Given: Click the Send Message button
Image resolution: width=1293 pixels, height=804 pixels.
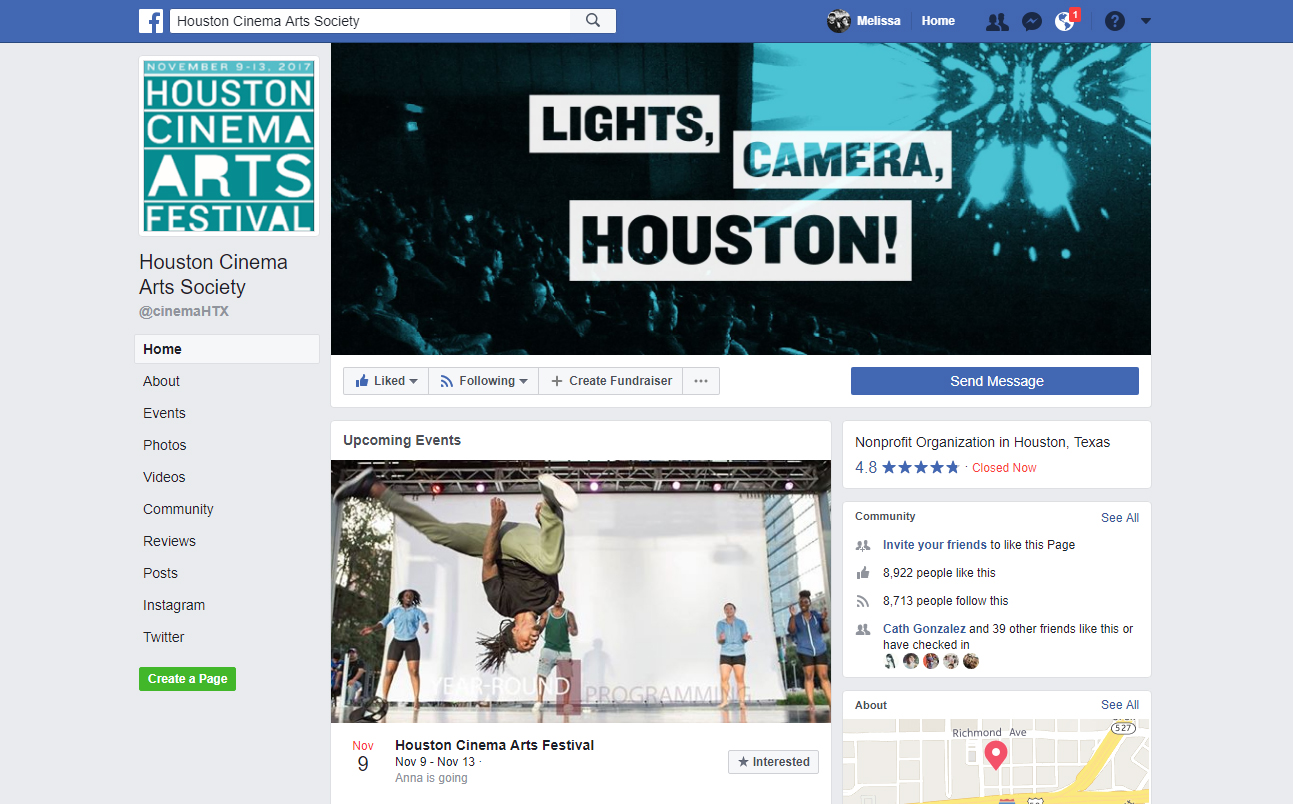Looking at the screenshot, I should tap(995, 381).
